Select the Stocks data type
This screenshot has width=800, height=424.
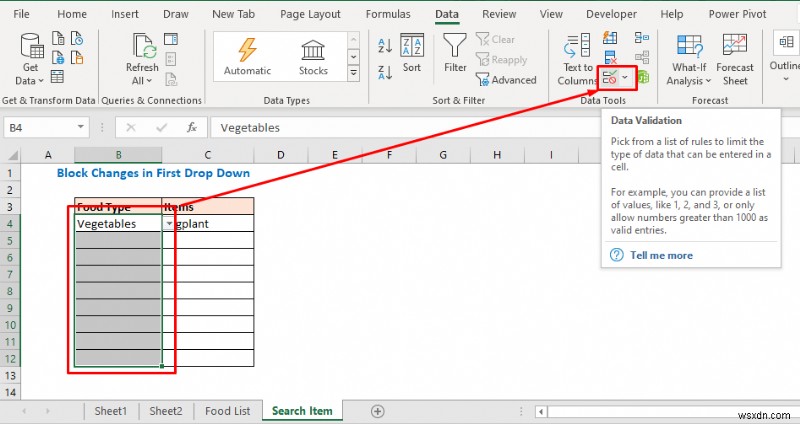313,57
